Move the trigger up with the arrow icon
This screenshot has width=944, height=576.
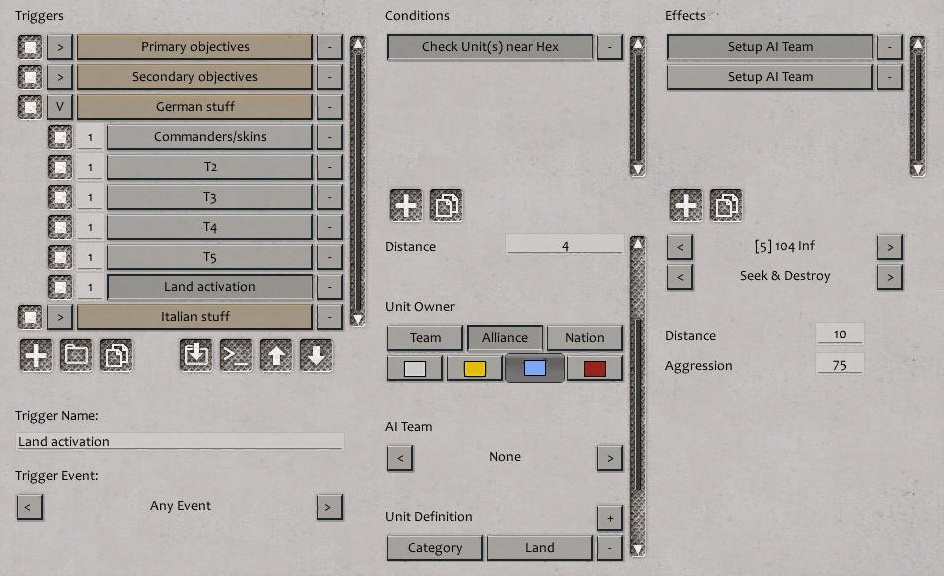click(x=275, y=355)
